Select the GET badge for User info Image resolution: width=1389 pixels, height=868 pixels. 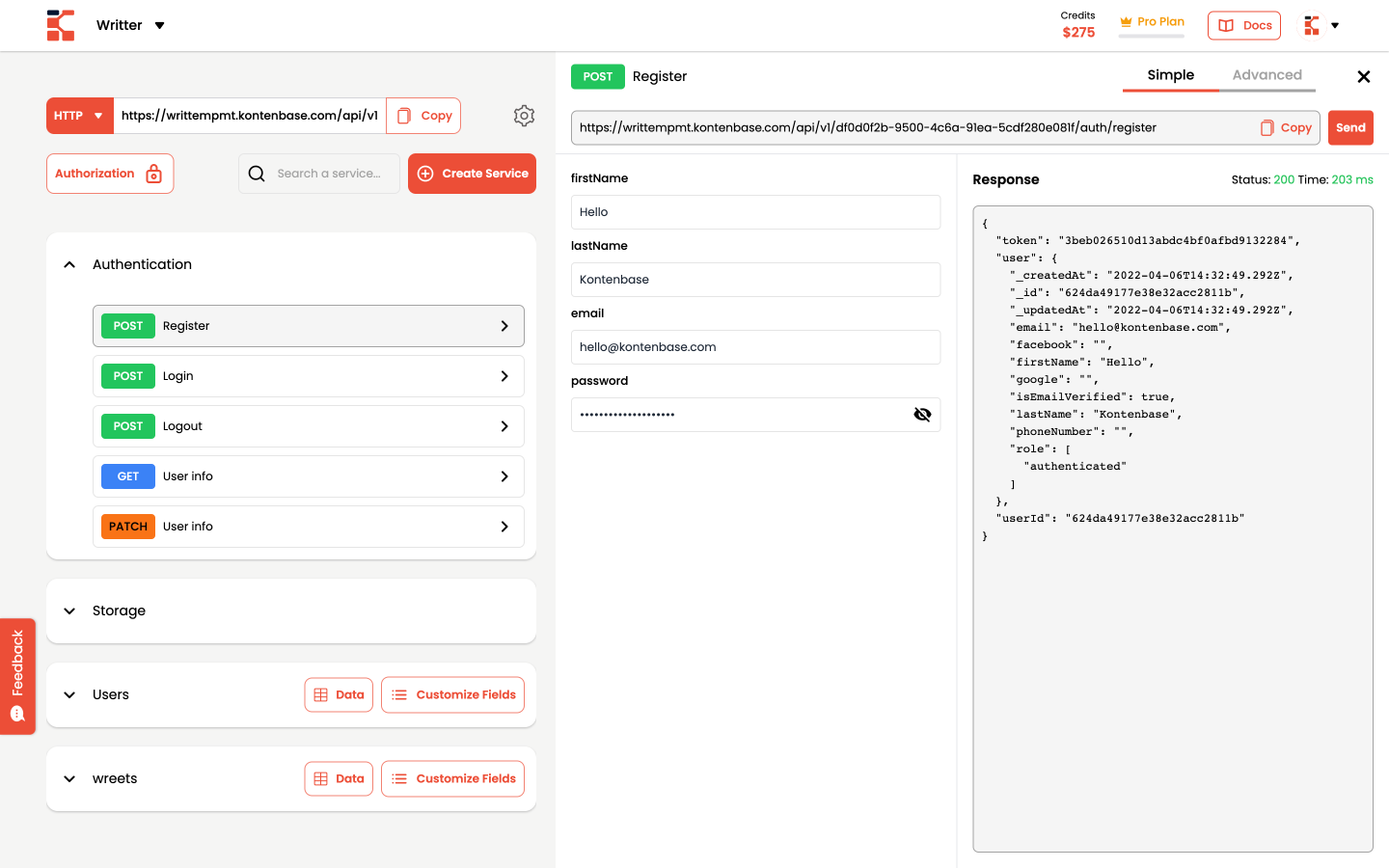tap(128, 476)
